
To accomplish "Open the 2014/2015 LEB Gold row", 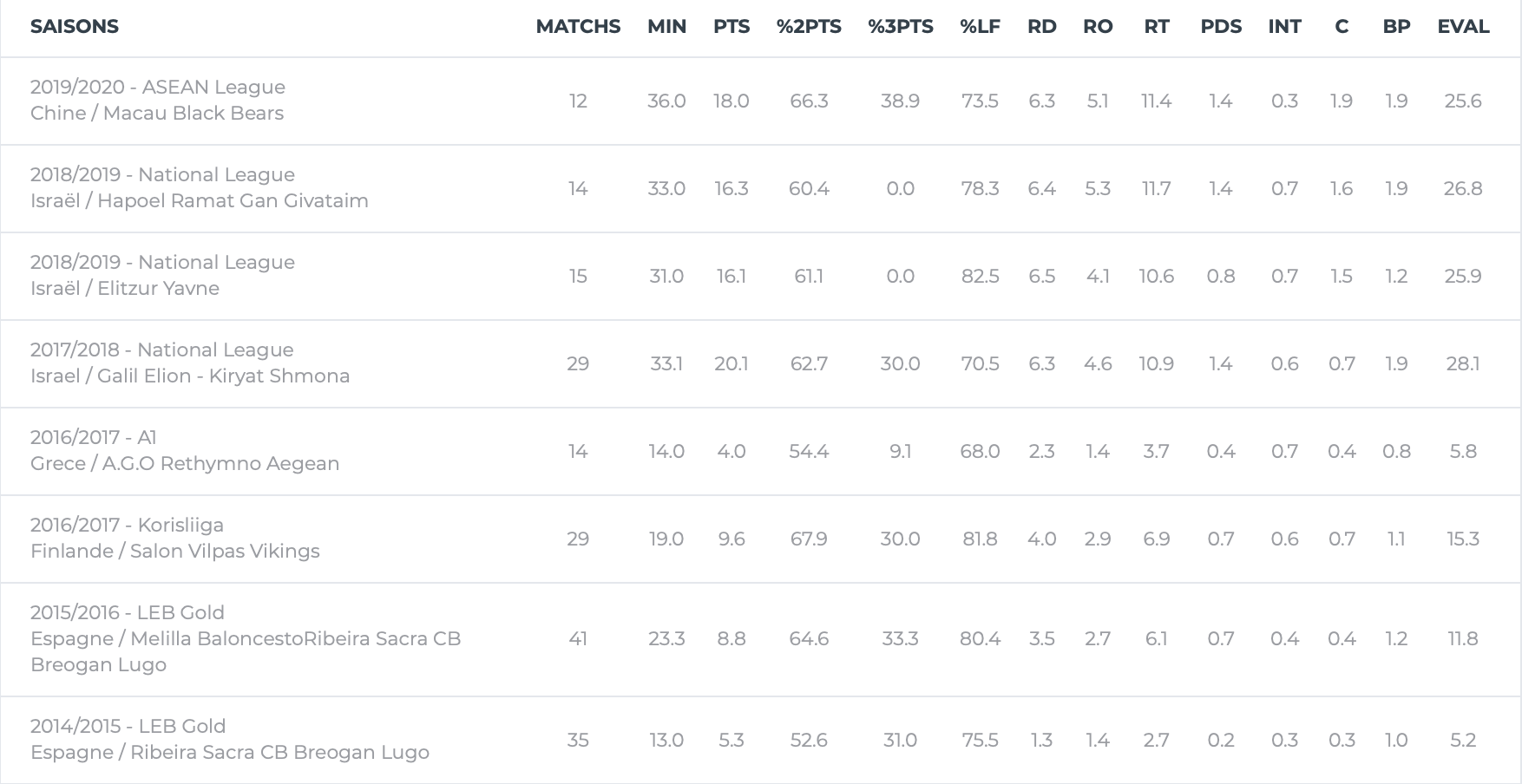I will pyautogui.click(x=761, y=740).
